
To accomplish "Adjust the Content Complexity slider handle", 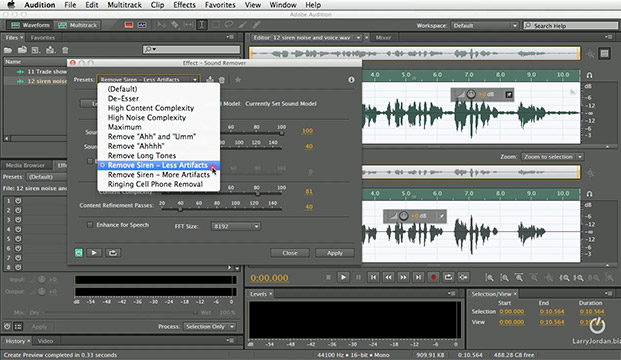I will click(257, 193).
